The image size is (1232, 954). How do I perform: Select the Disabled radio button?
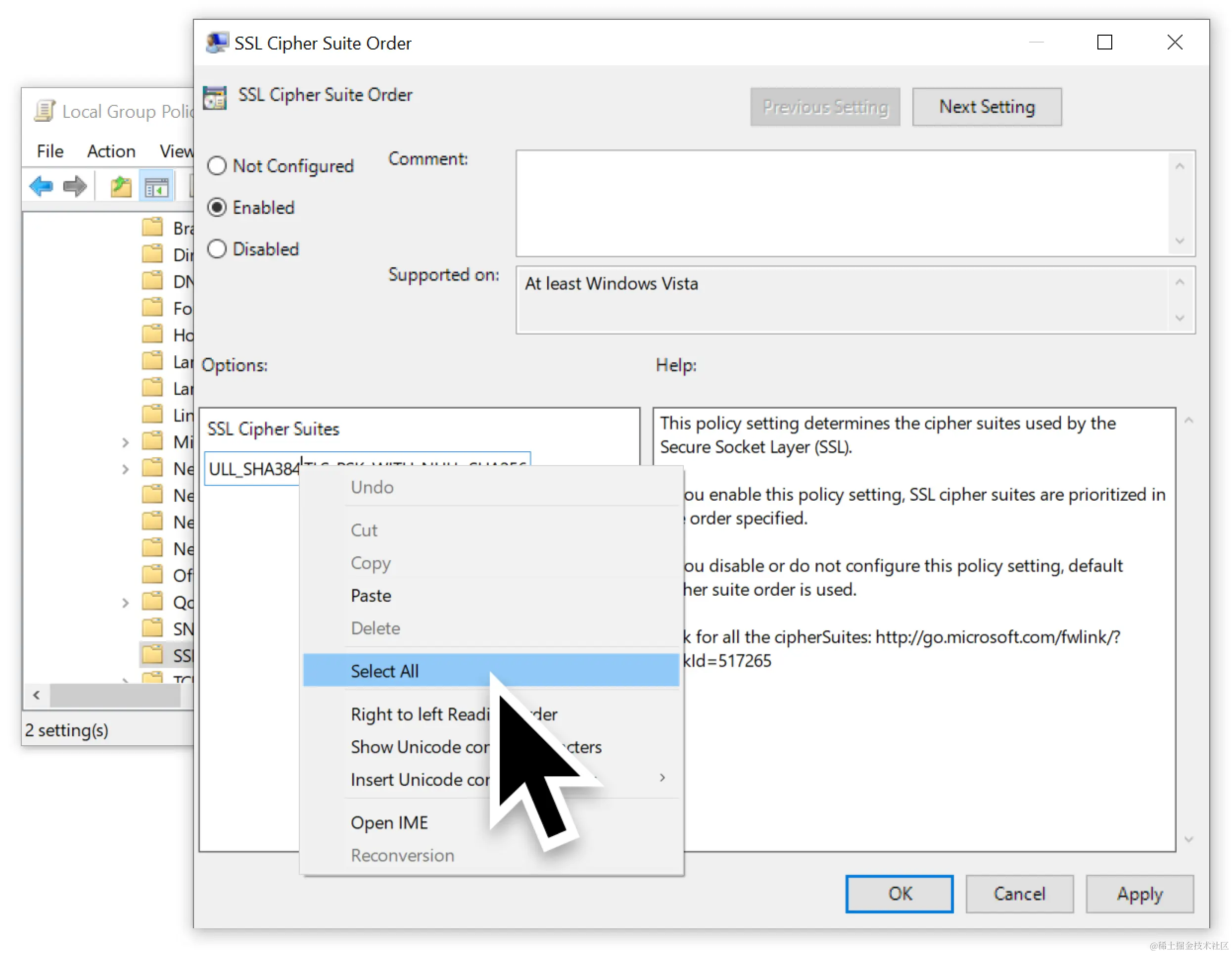pyautogui.click(x=217, y=249)
